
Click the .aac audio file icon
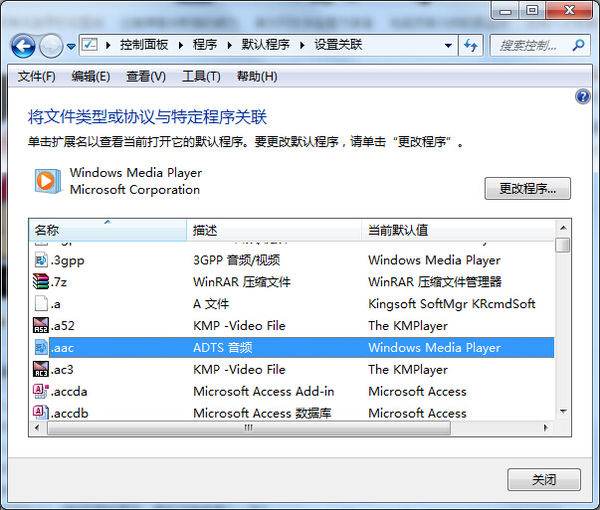click(x=41, y=348)
